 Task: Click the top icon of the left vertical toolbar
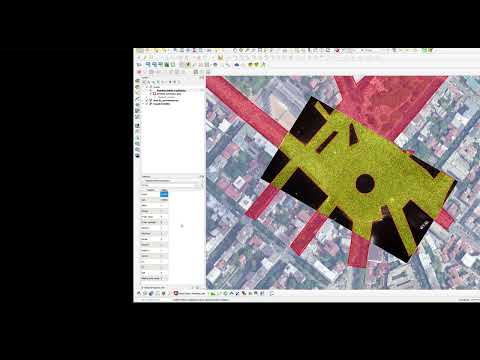(137, 81)
